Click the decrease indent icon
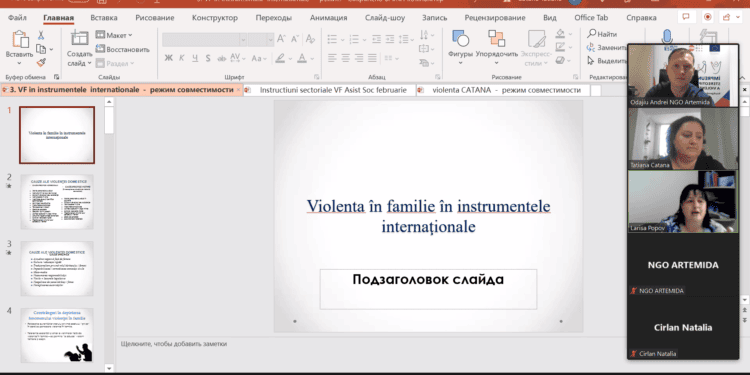Viewport: 750px width, 375px height. (377, 39)
